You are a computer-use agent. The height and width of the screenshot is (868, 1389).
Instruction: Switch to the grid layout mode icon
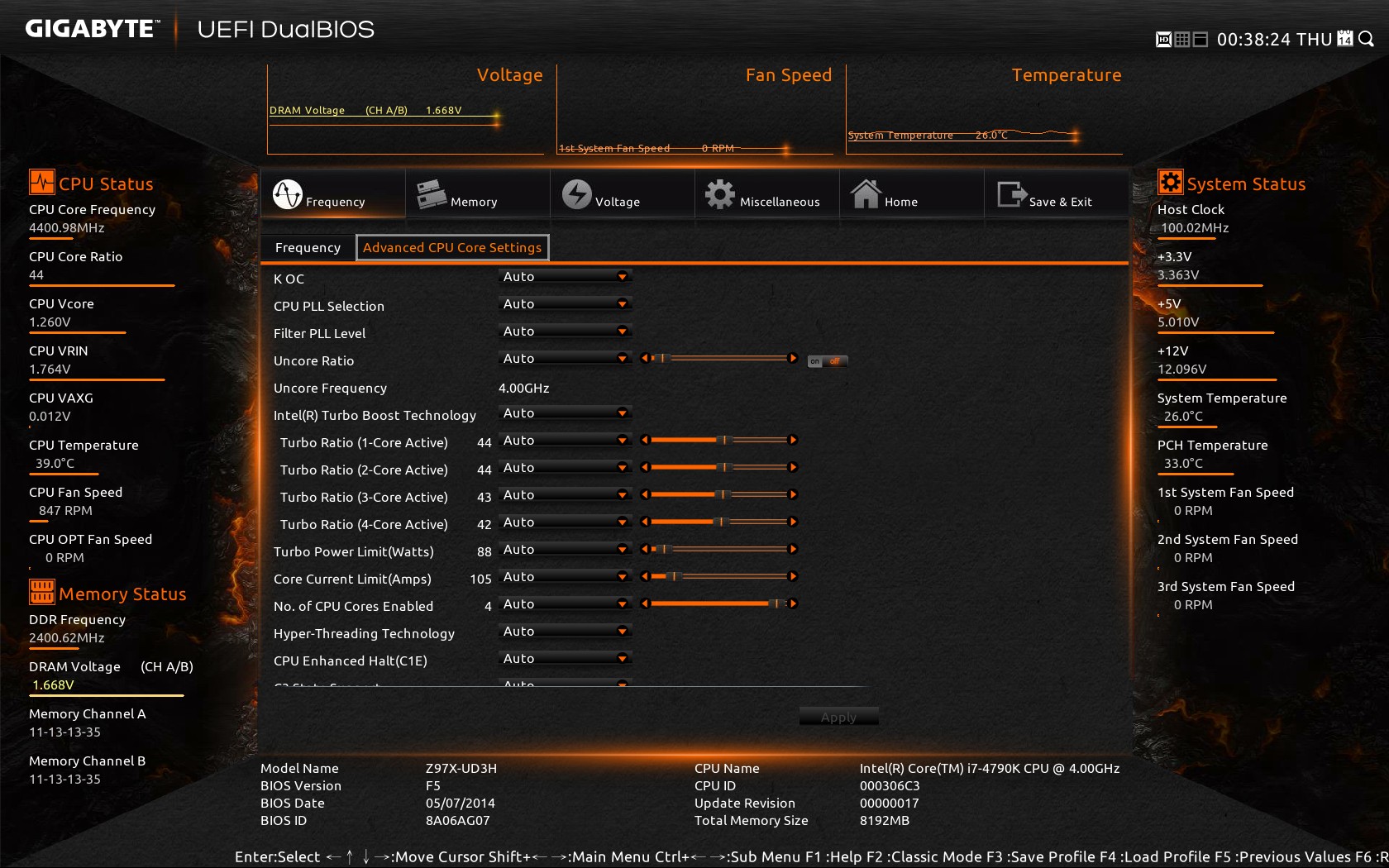(x=1182, y=39)
